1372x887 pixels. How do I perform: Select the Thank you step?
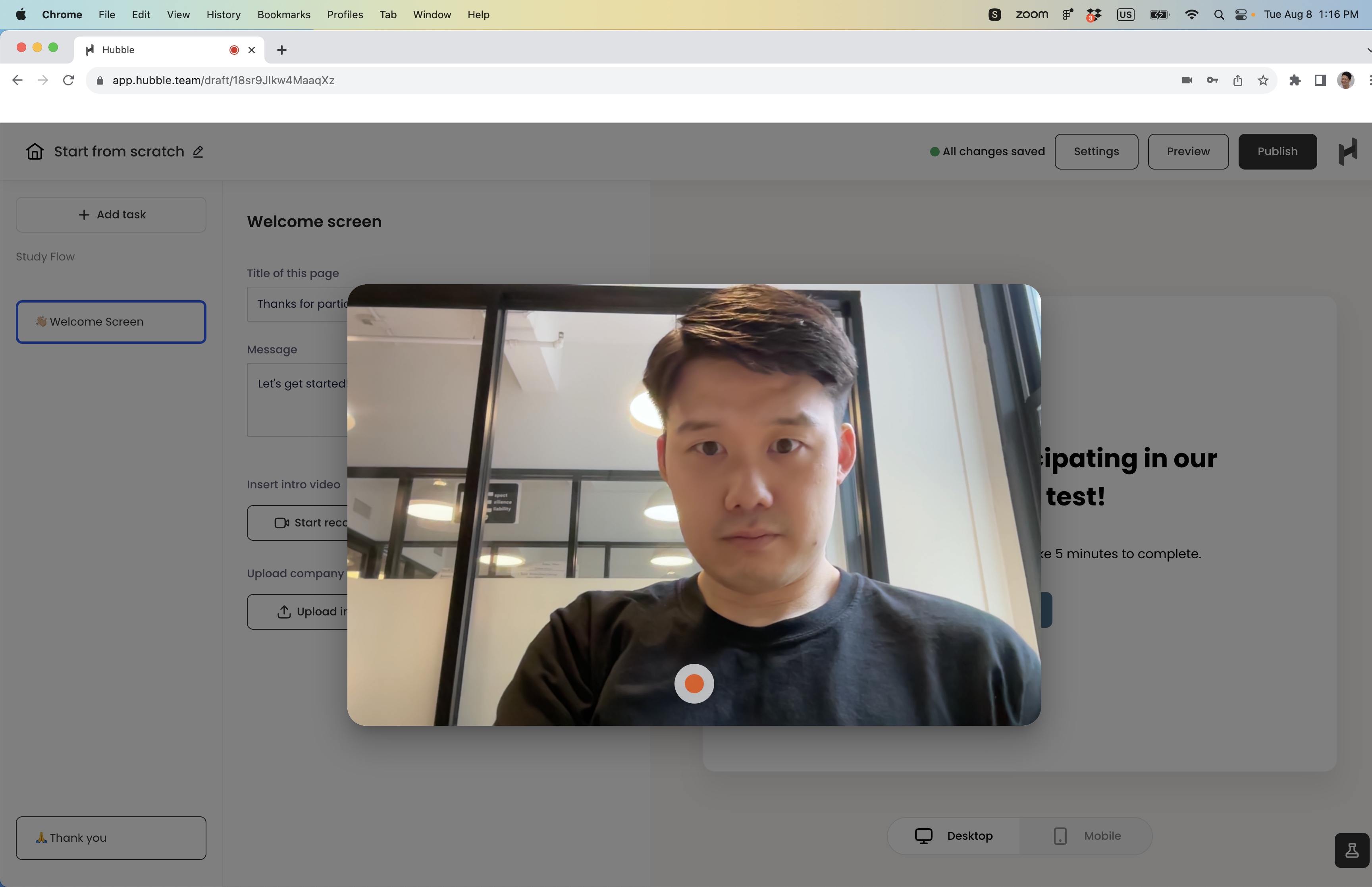111,838
